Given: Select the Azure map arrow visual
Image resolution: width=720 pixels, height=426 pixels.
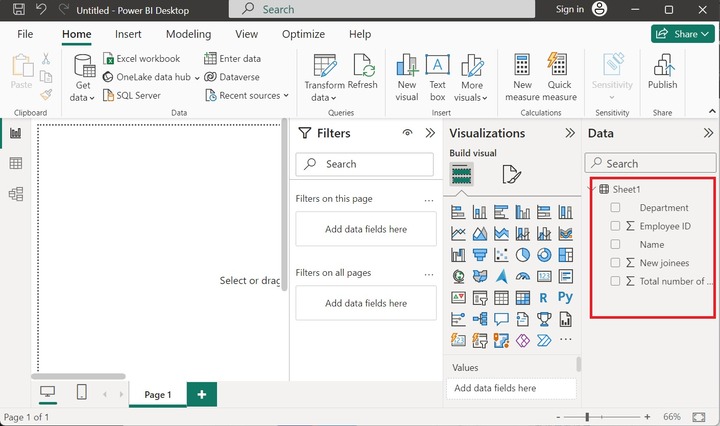Looking at the screenshot, I should coord(501,276).
